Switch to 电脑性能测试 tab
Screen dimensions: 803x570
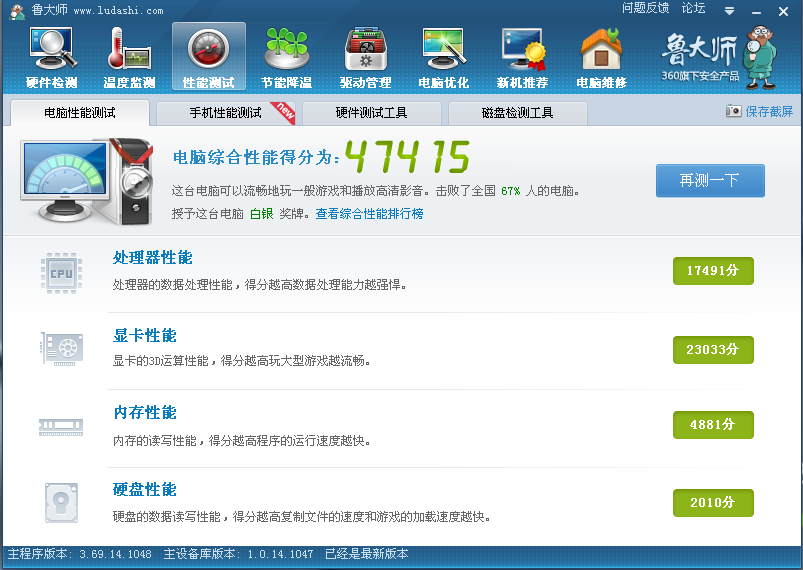point(80,113)
